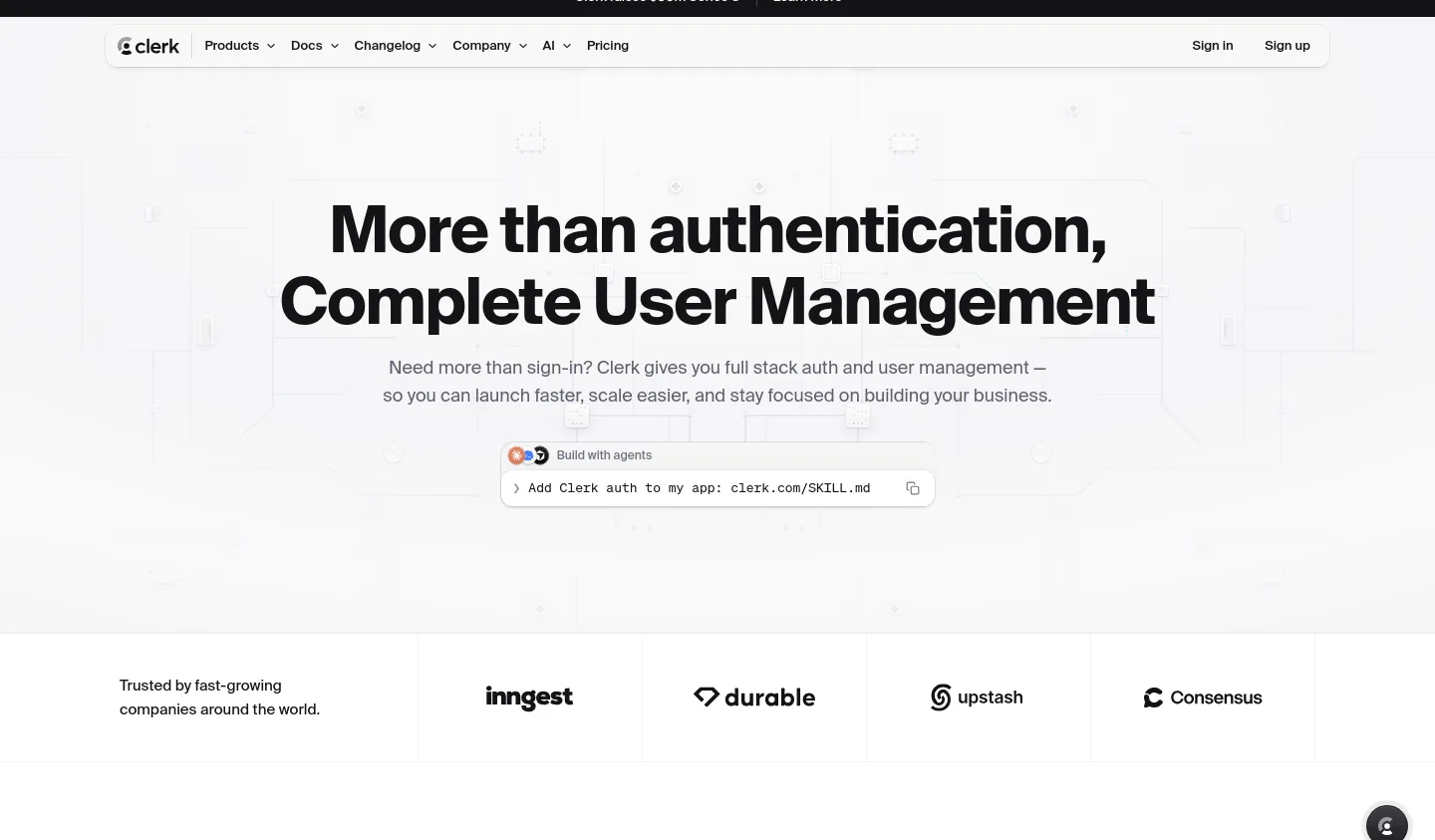The height and width of the screenshot is (840, 1435).
Task: Click the Clerk logo in navbar
Action: (148, 46)
